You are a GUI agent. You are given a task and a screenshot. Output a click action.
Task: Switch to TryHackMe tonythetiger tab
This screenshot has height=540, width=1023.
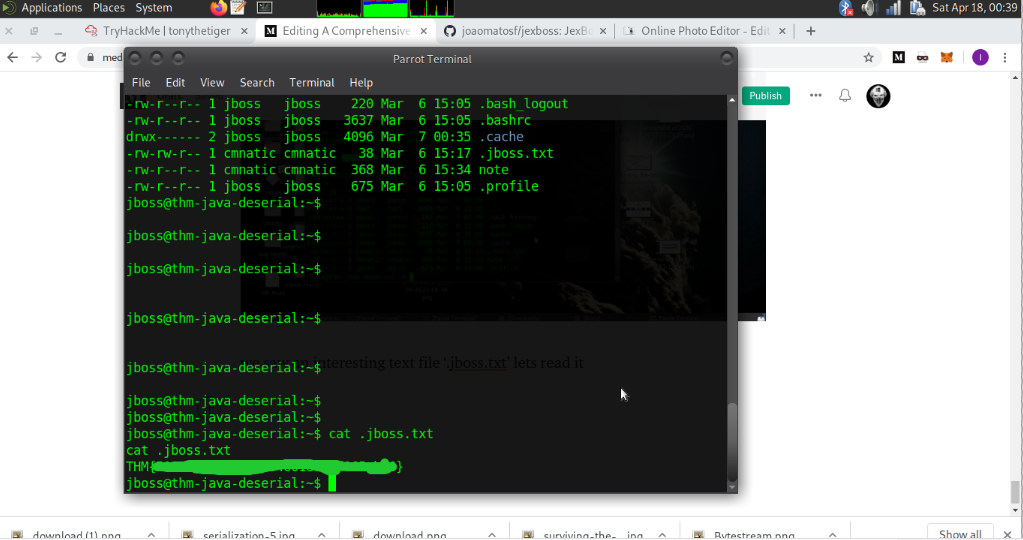[166, 31]
